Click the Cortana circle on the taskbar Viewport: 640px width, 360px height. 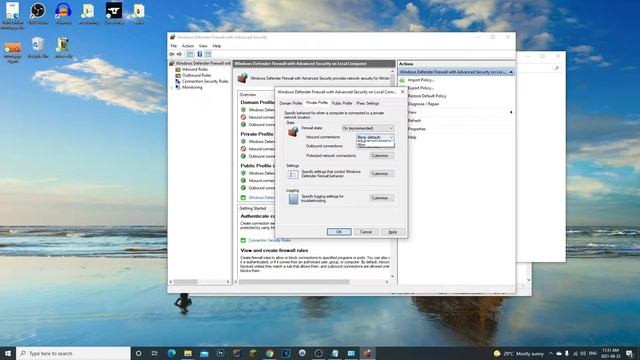(138, 353)
